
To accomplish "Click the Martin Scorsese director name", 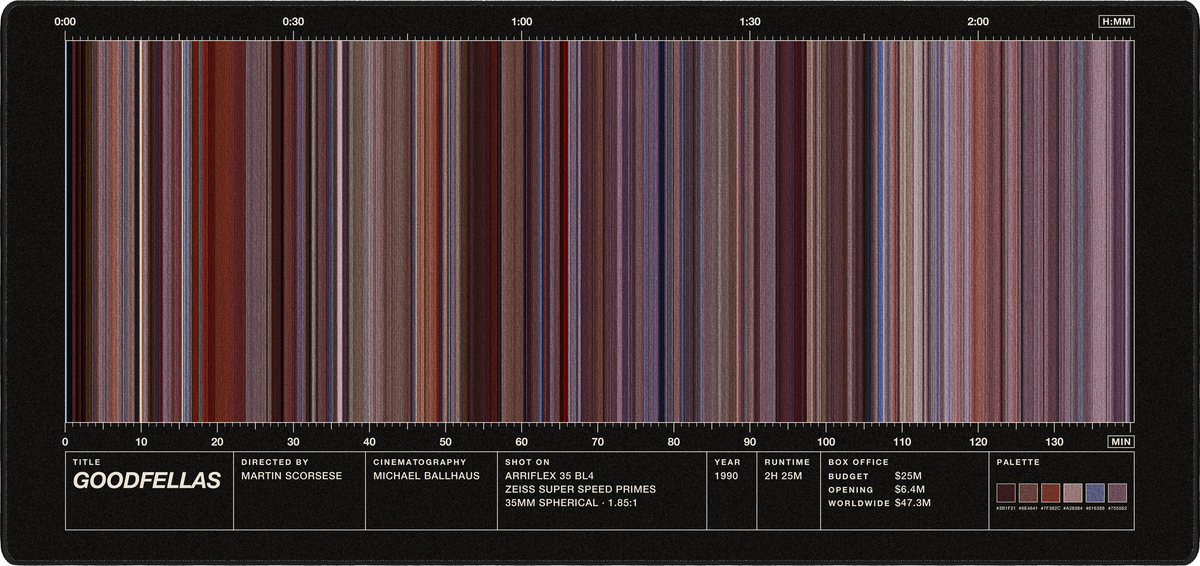I will (291, 476).
